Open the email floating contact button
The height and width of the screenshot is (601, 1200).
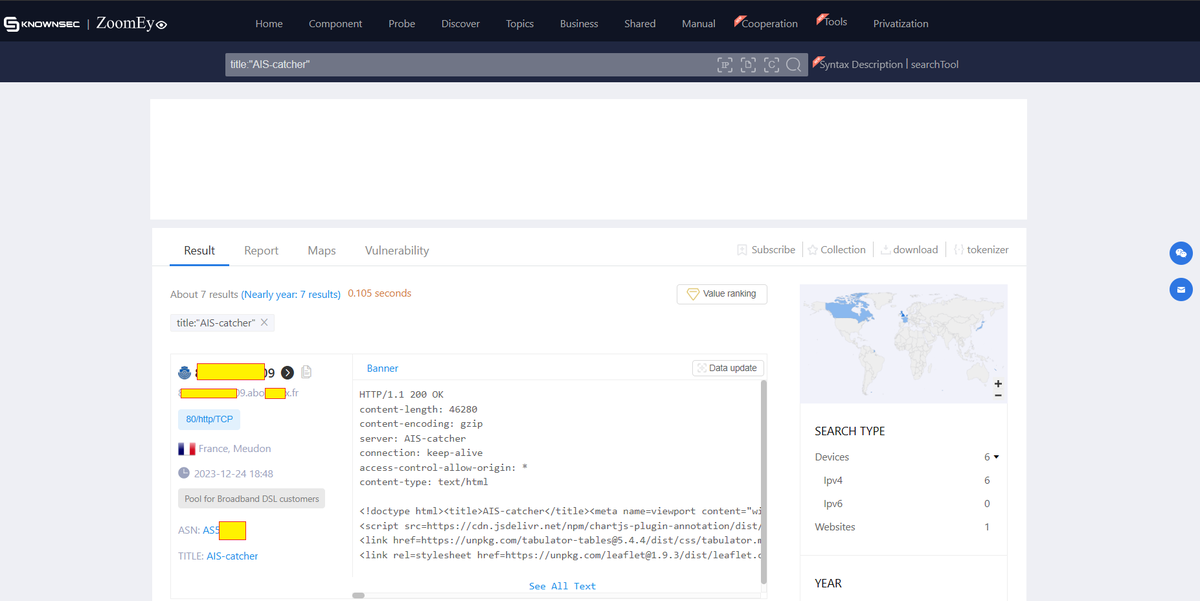[1181, 290]
